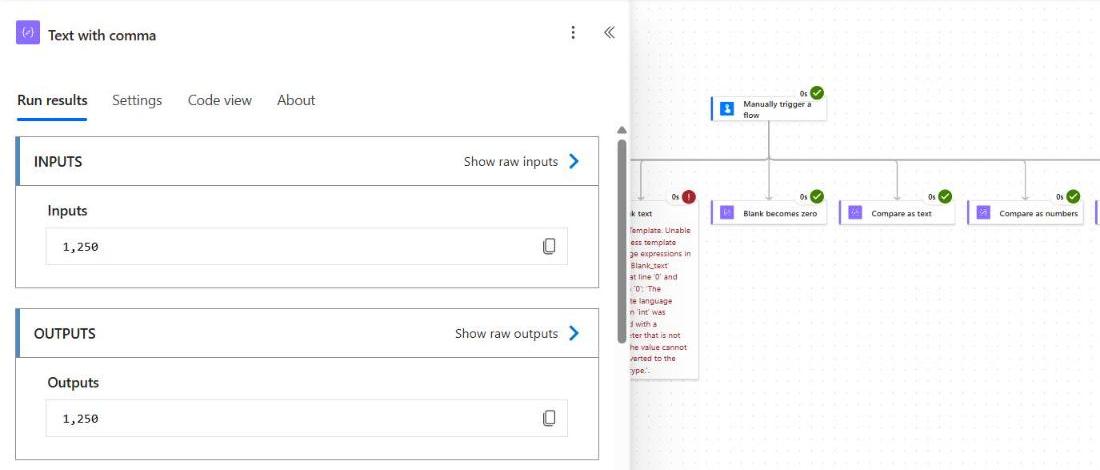Click the scrollbar up arrow
Viewport: 1100px width, 470px height.
tap(622, 130)
